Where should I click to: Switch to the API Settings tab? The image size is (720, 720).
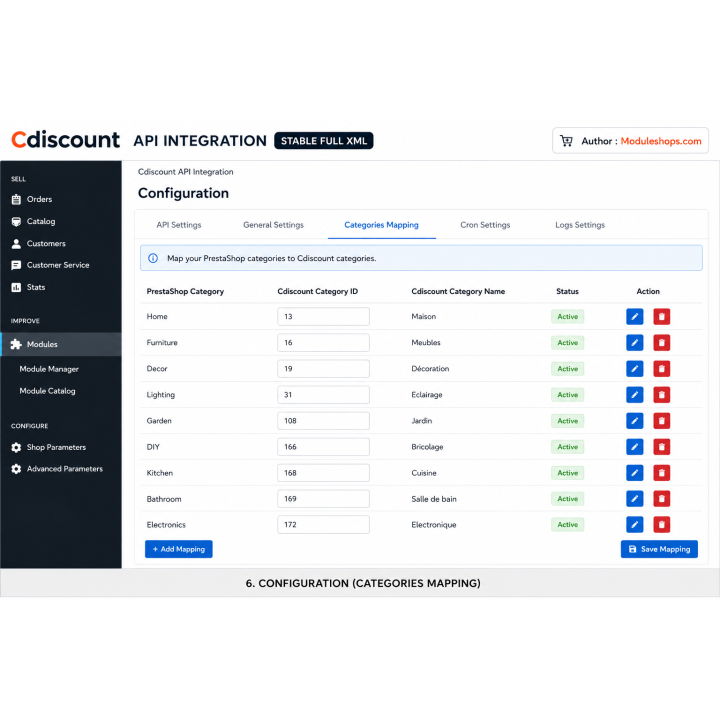pos(179,225)
